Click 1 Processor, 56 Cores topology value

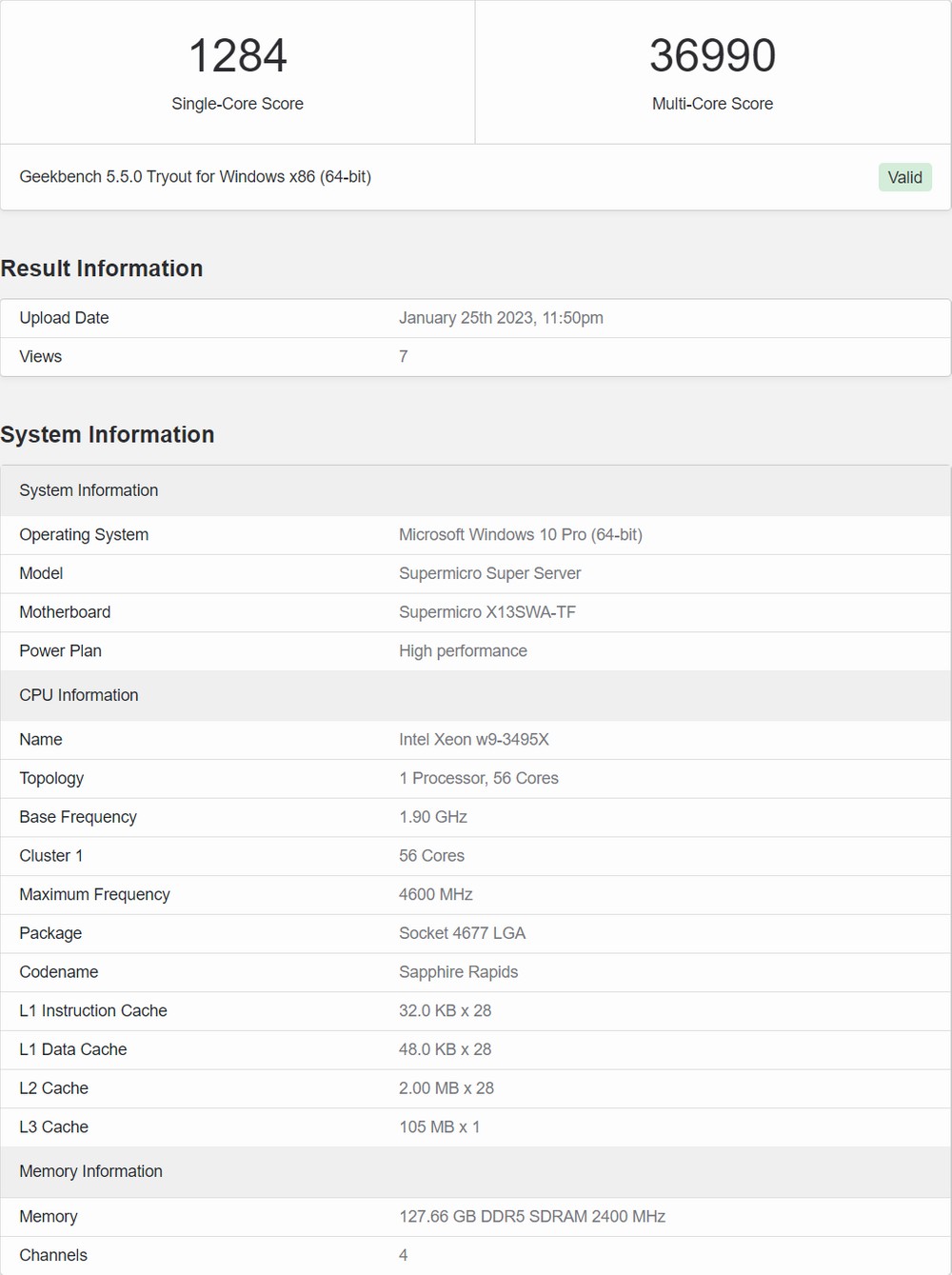tap(479, 779)
